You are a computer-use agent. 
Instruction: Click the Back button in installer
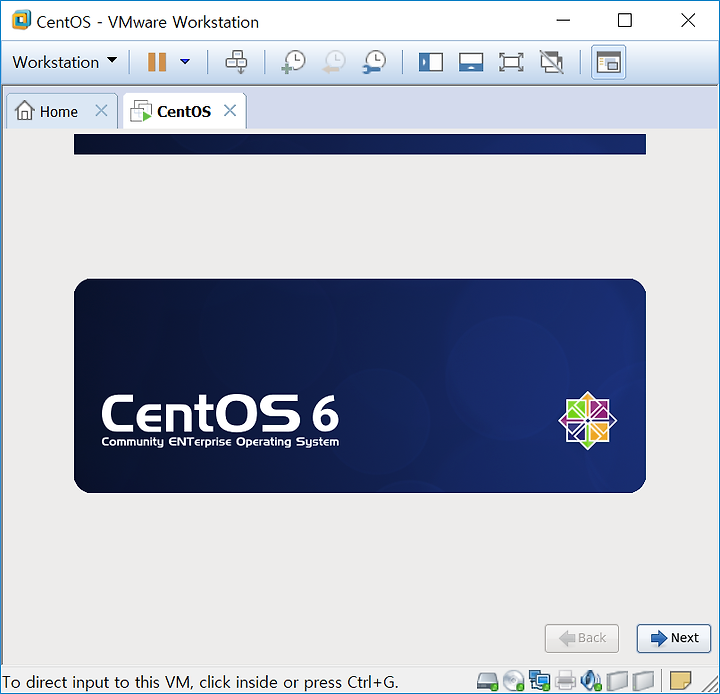tap(582, 638)
